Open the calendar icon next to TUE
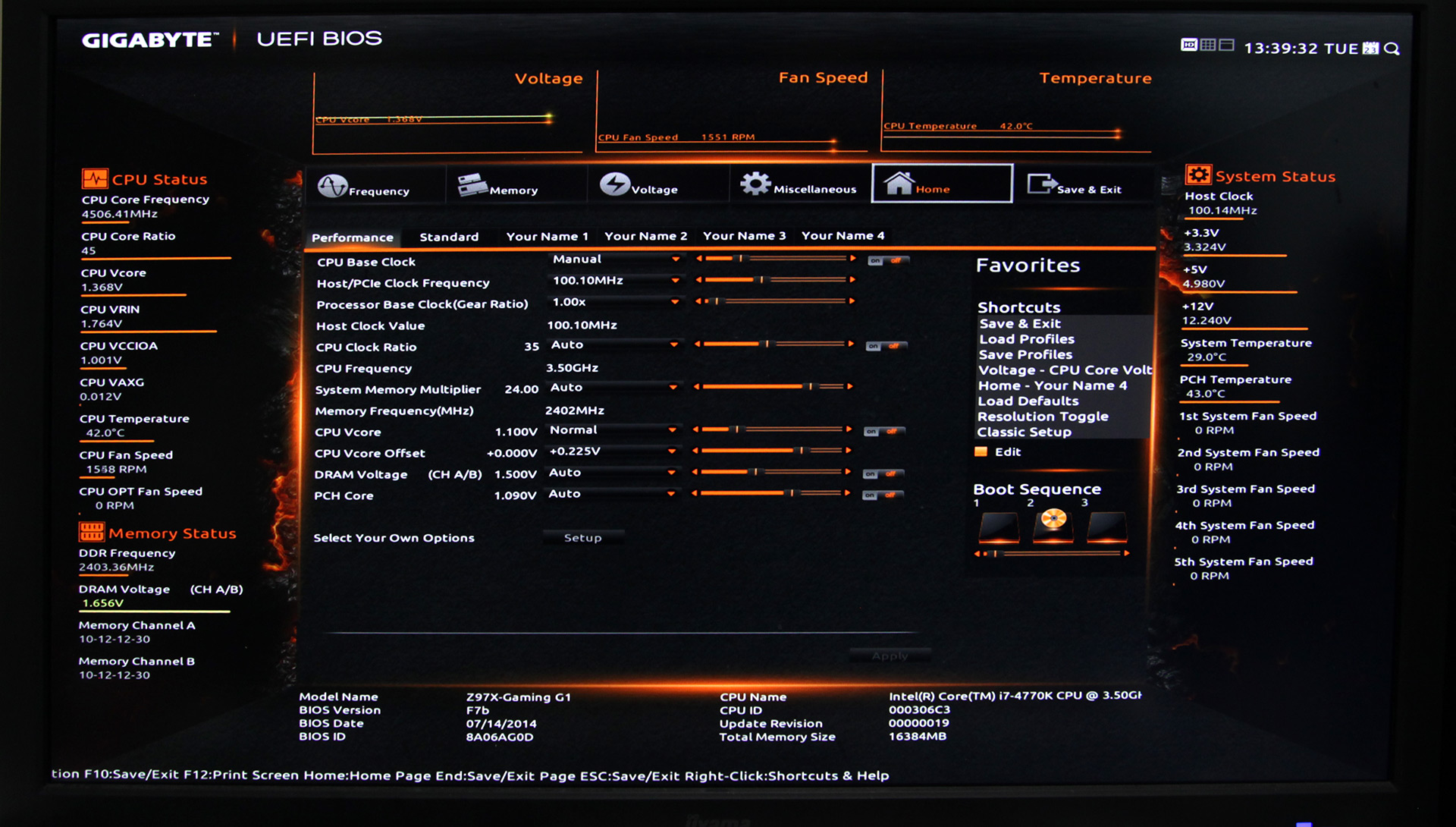Viewport: 1456px width, 827px height. (1370, 49)
